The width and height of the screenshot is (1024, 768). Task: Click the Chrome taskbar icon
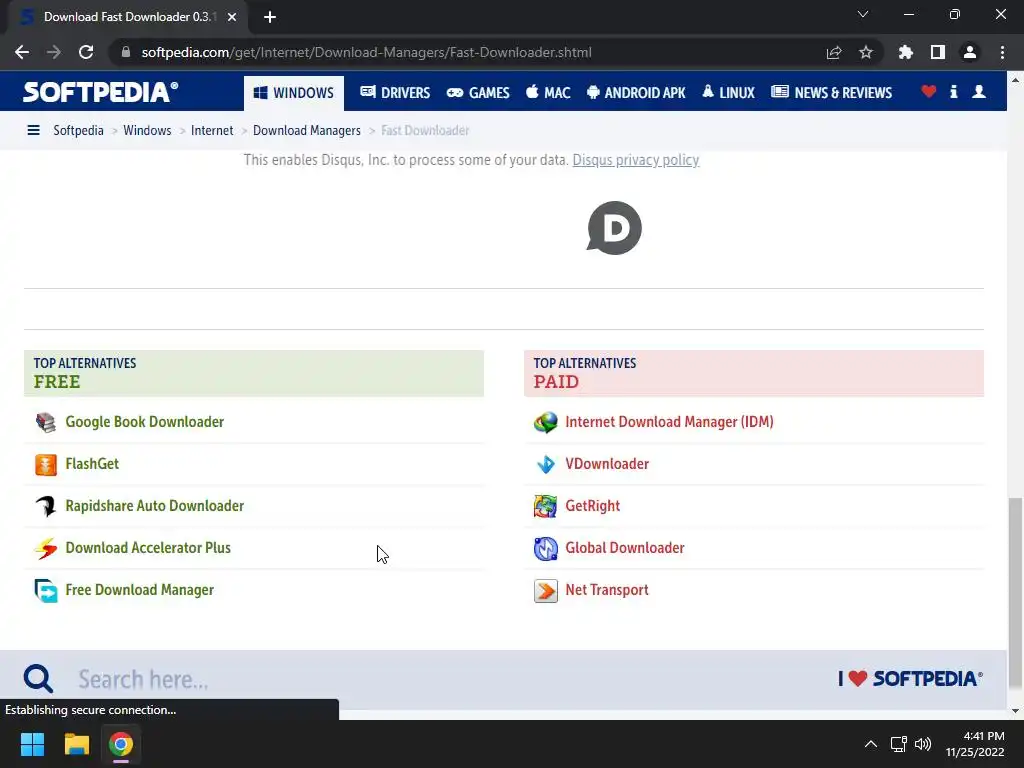click(x=121, y=744)
